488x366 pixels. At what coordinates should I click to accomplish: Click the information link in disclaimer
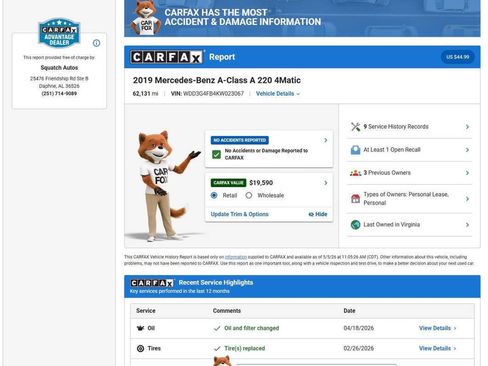236,257
